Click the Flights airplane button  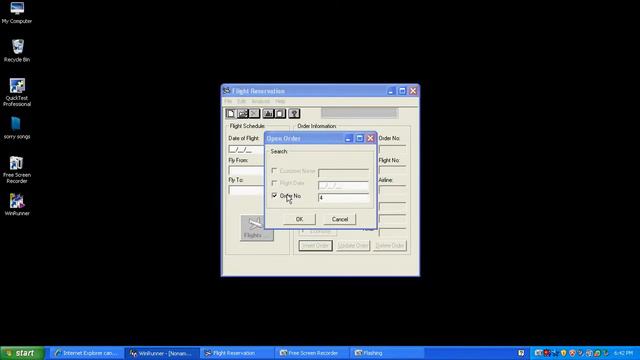(x=257, y=228)
